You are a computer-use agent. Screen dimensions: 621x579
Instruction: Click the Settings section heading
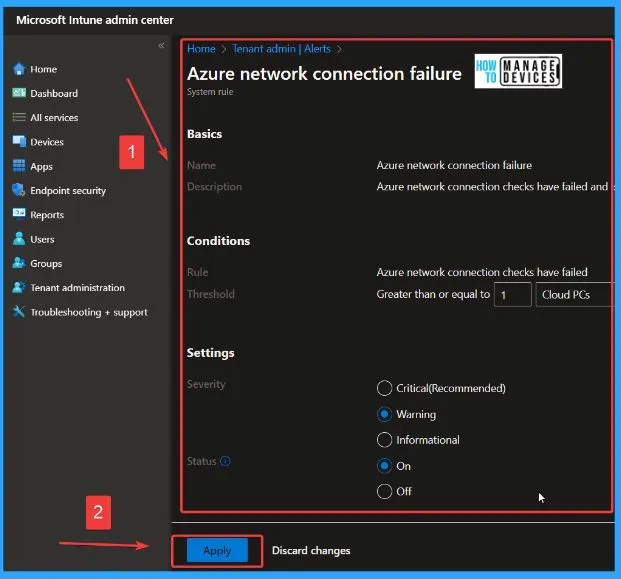tap(210, 353)
